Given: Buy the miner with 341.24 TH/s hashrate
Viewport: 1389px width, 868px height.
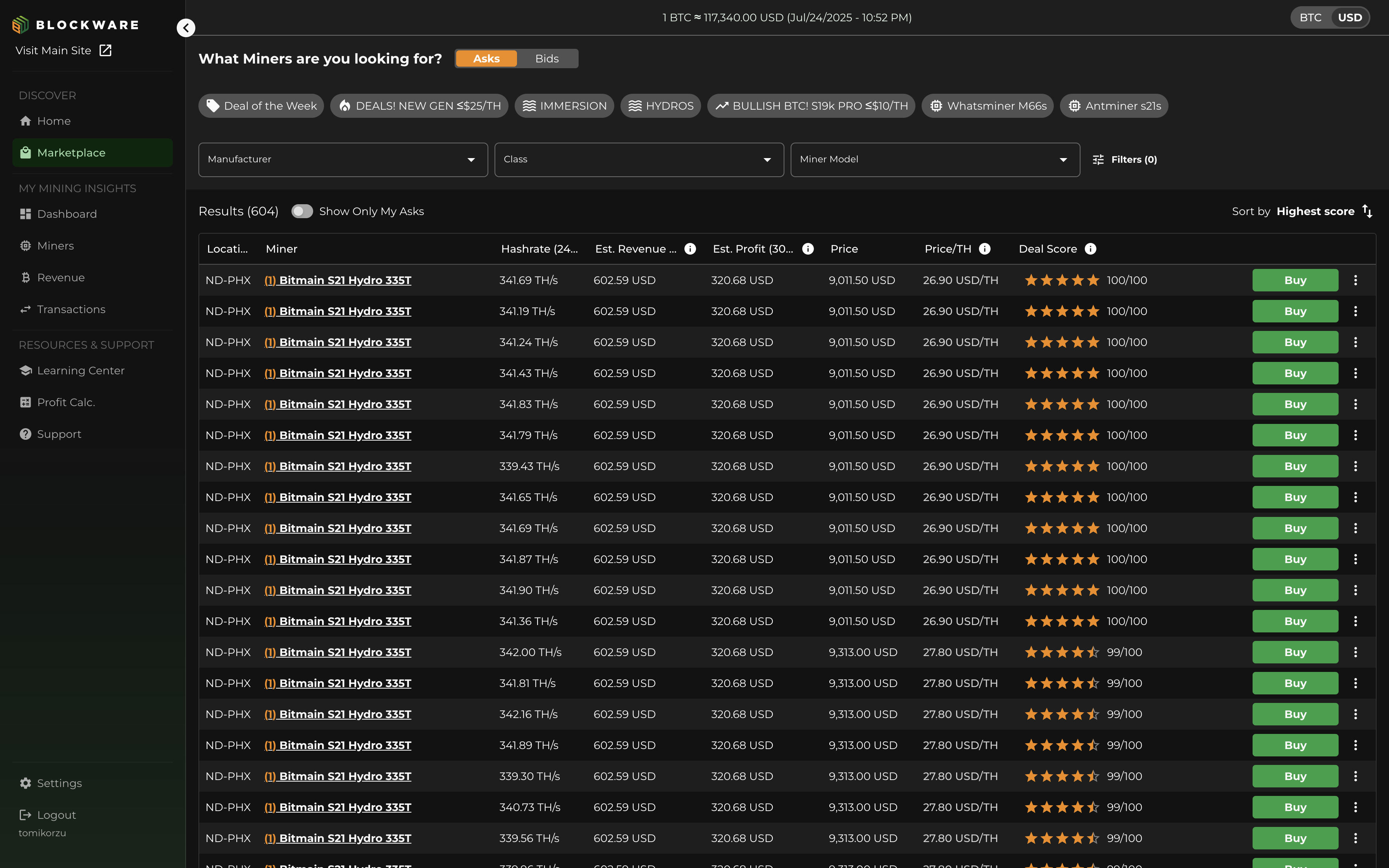Looking at the screenshot, I should [x=1295, y=342].
